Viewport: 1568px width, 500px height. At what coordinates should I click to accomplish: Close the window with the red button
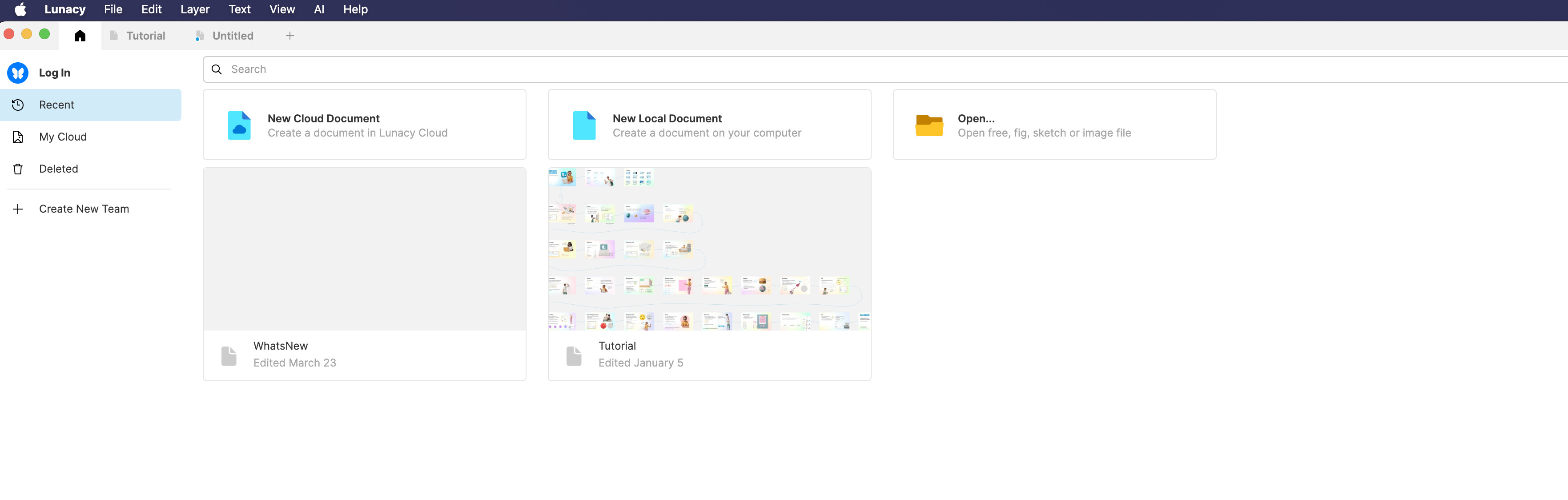coord(9,34)
